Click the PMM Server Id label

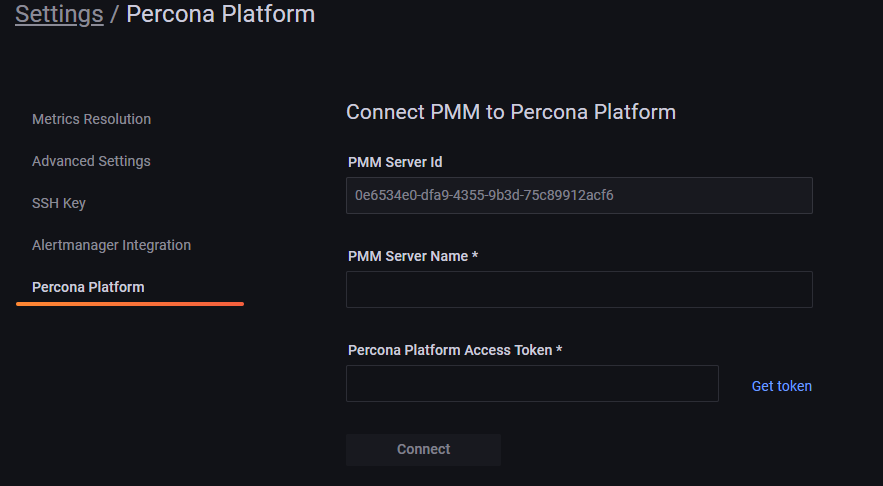(395, 162)
